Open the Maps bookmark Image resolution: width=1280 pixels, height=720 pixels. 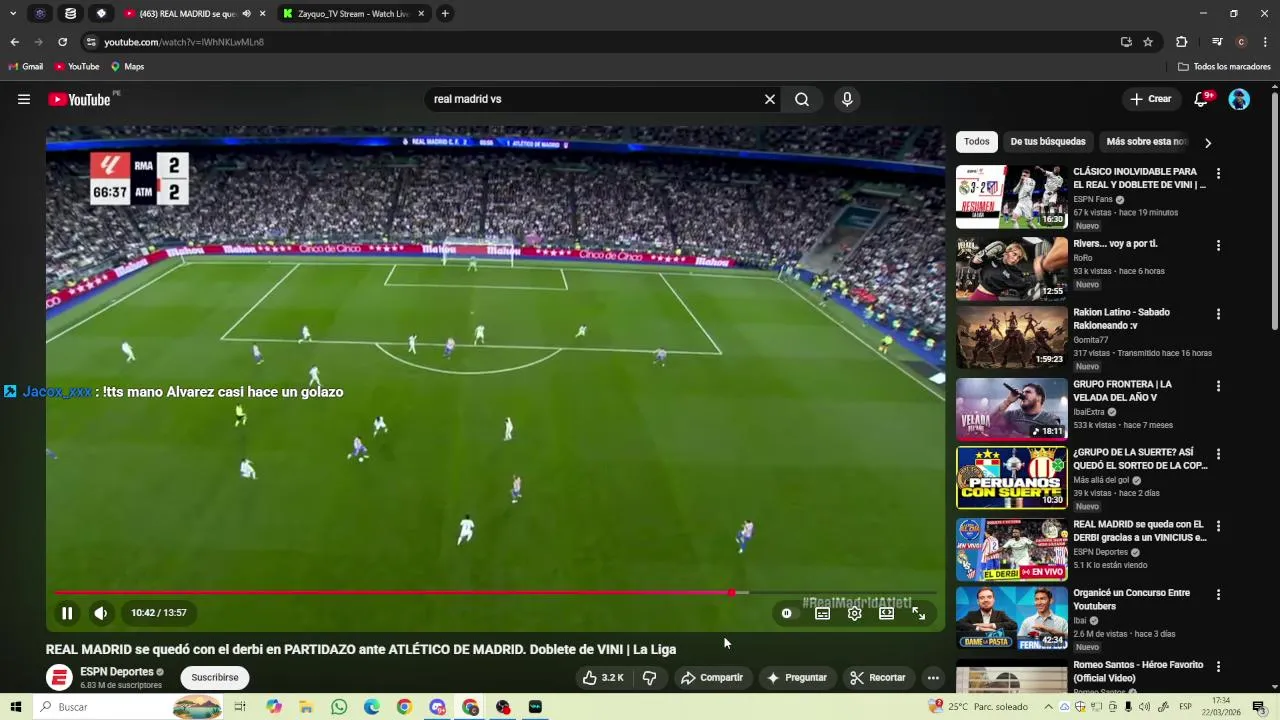click(x=127, y=67)
